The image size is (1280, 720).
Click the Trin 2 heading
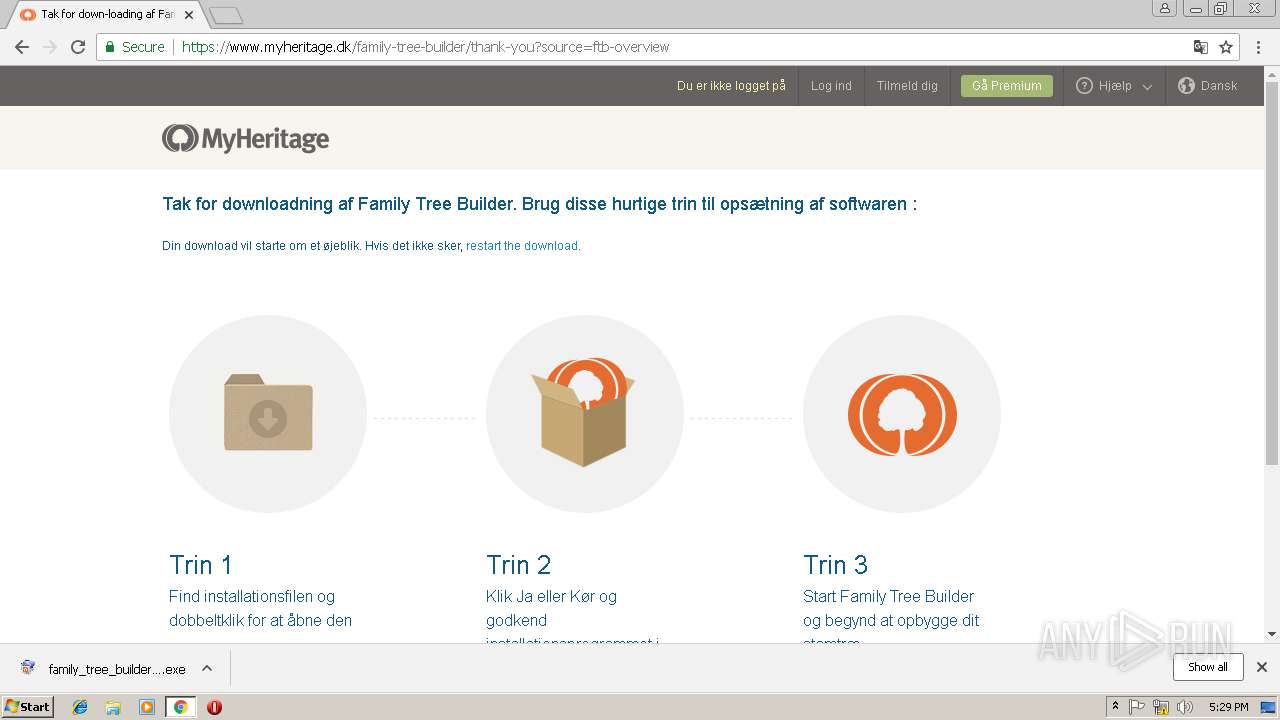point(518,565)
